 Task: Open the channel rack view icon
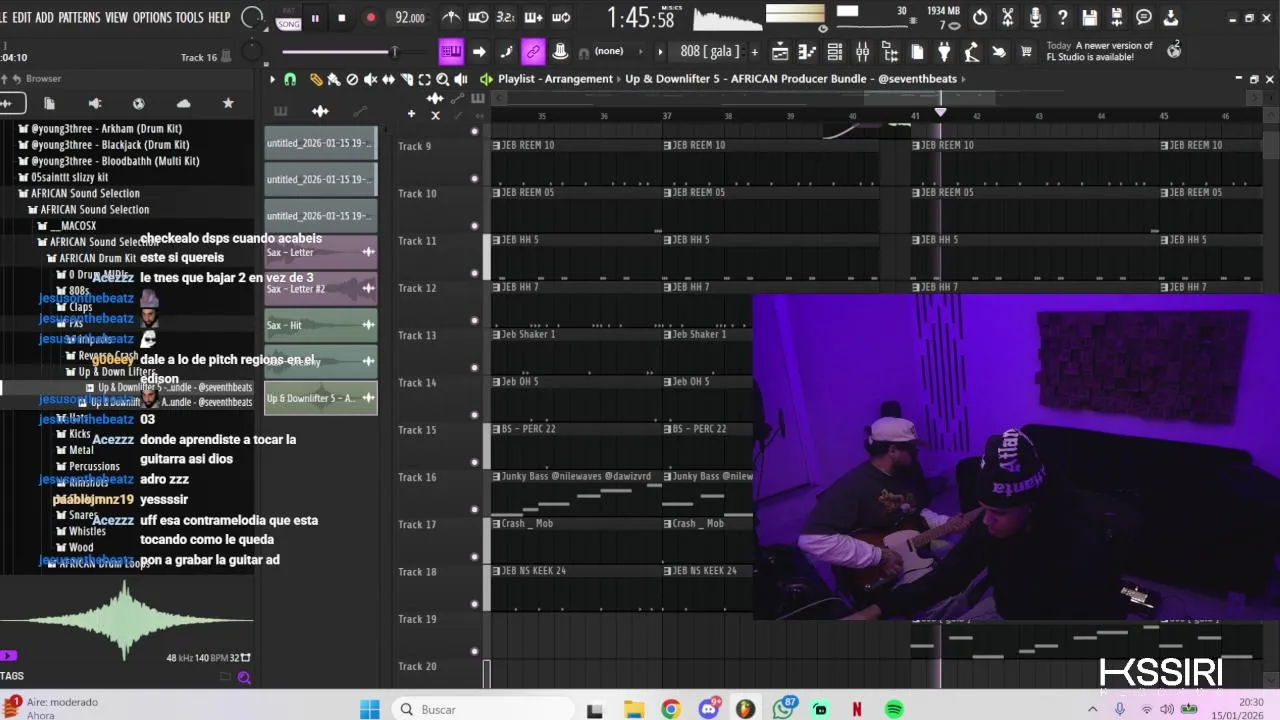pos(835,52)
